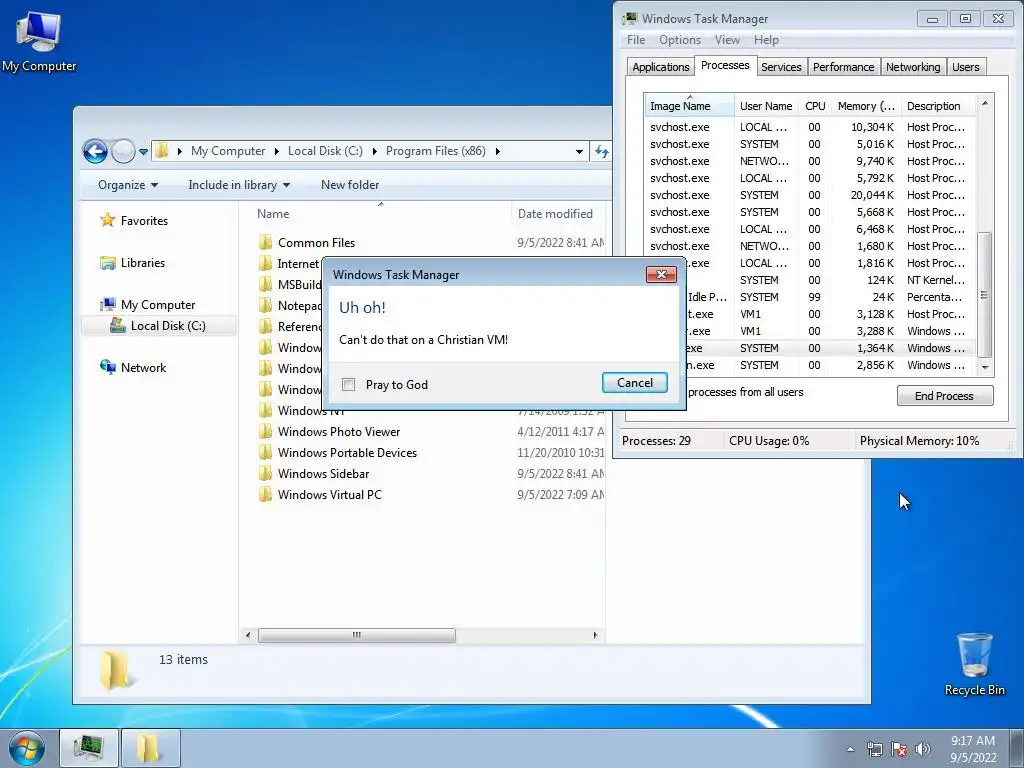The width and height of the screenshot is (1024, 768).
Task: Expand the Local Disk (C:) breadcrumb arrow
Action: tap(375, 152)
